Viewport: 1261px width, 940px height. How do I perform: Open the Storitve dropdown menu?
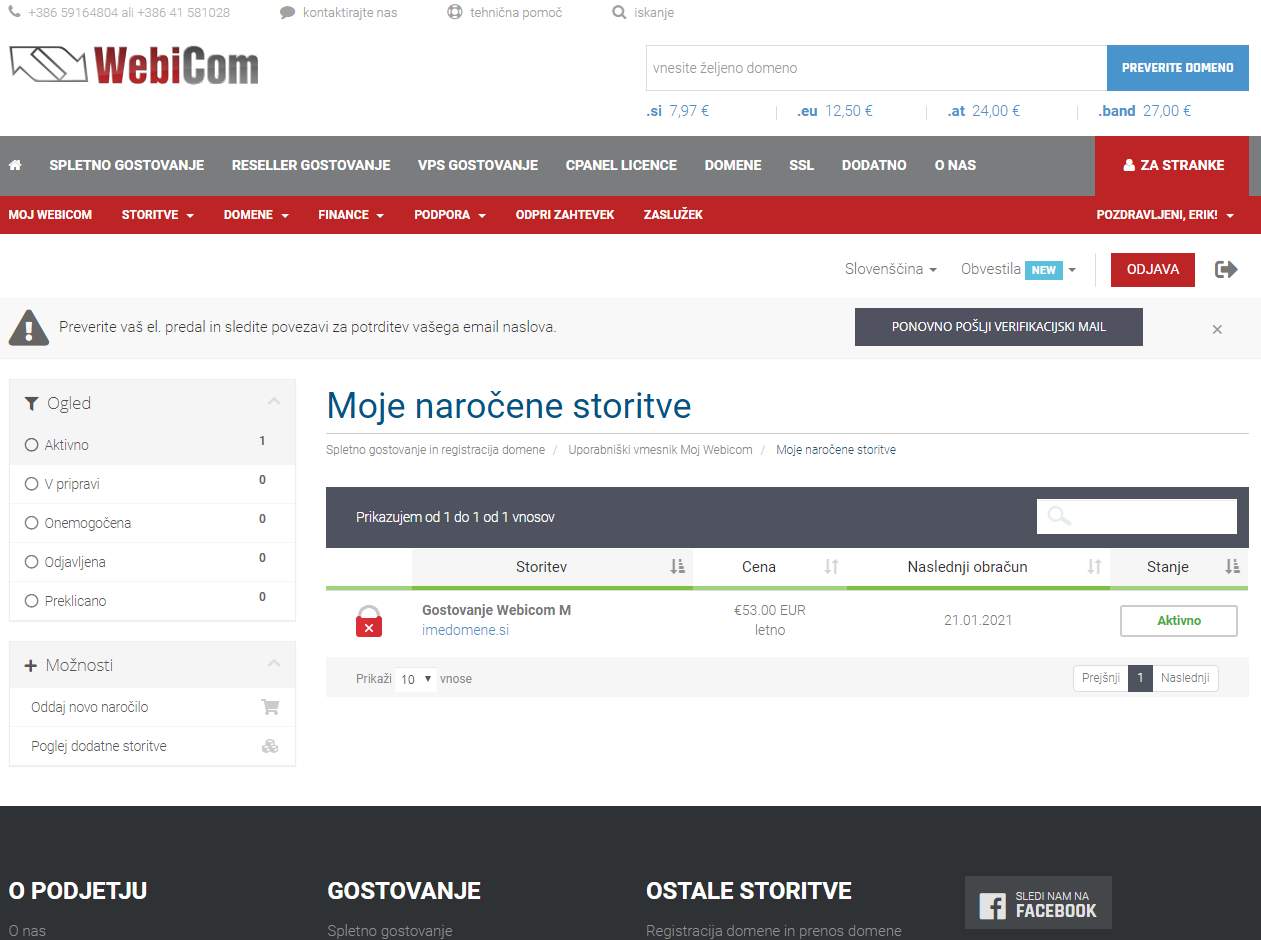[158, 215]
